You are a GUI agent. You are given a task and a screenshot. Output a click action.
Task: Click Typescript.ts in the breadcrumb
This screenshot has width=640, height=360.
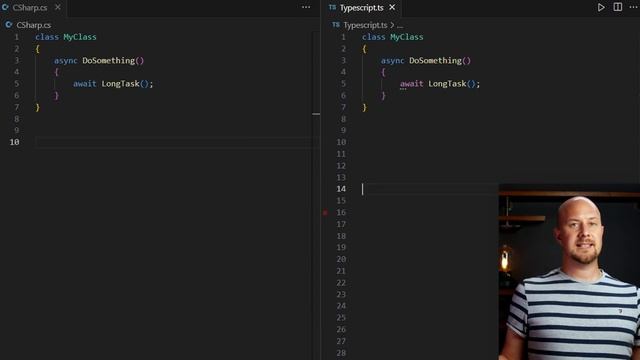click(365, 25)
